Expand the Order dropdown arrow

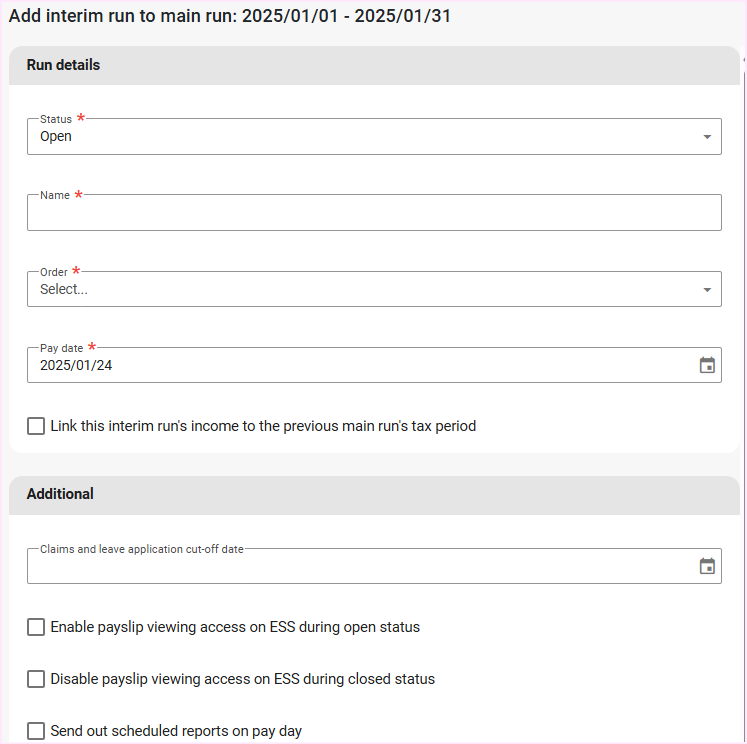707,290
